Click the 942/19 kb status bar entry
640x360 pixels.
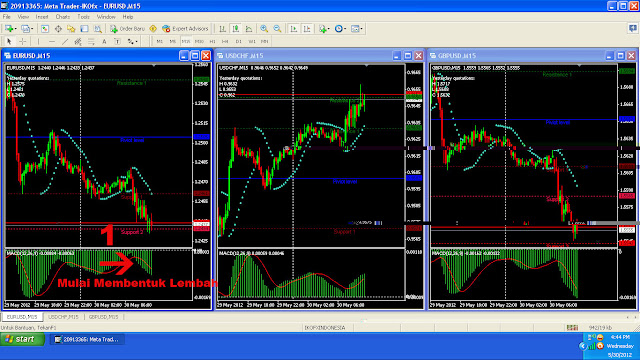coord(600,327)
